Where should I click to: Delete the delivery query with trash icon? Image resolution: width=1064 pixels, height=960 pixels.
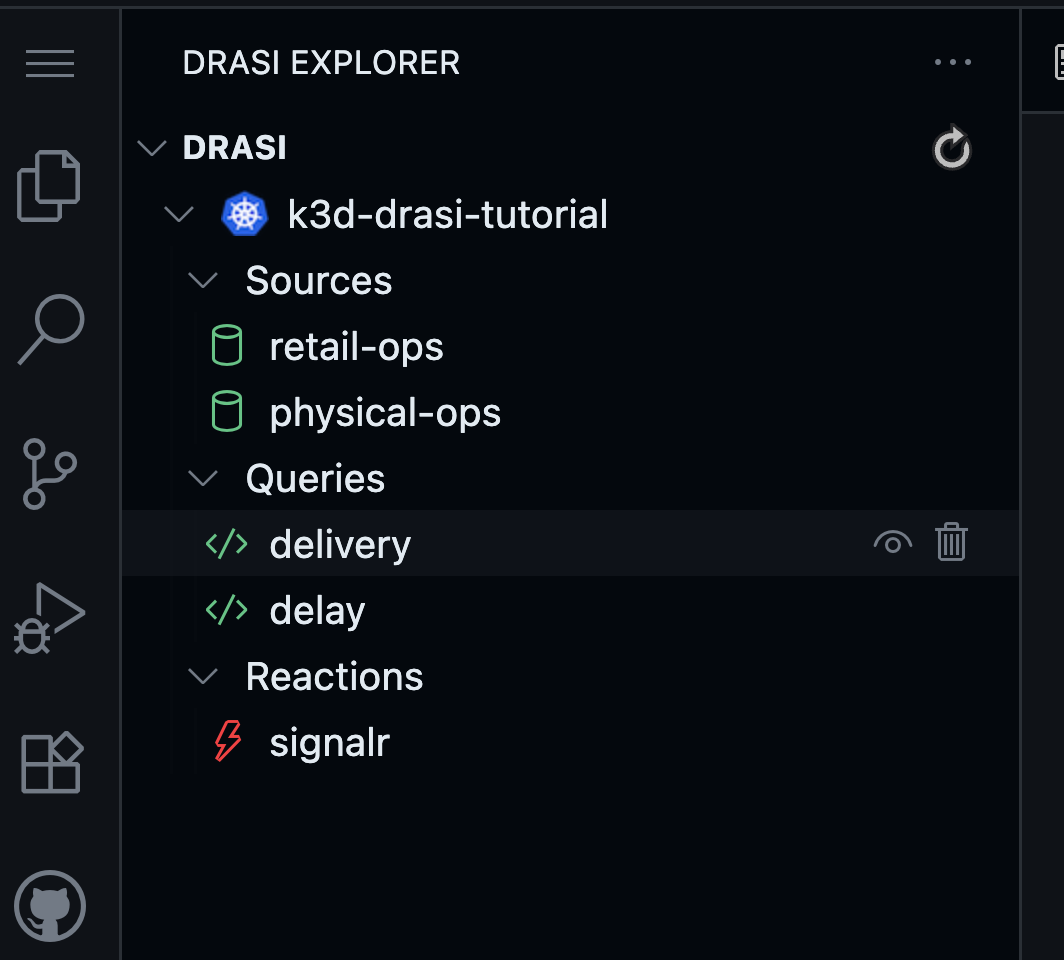pos(951,543)
